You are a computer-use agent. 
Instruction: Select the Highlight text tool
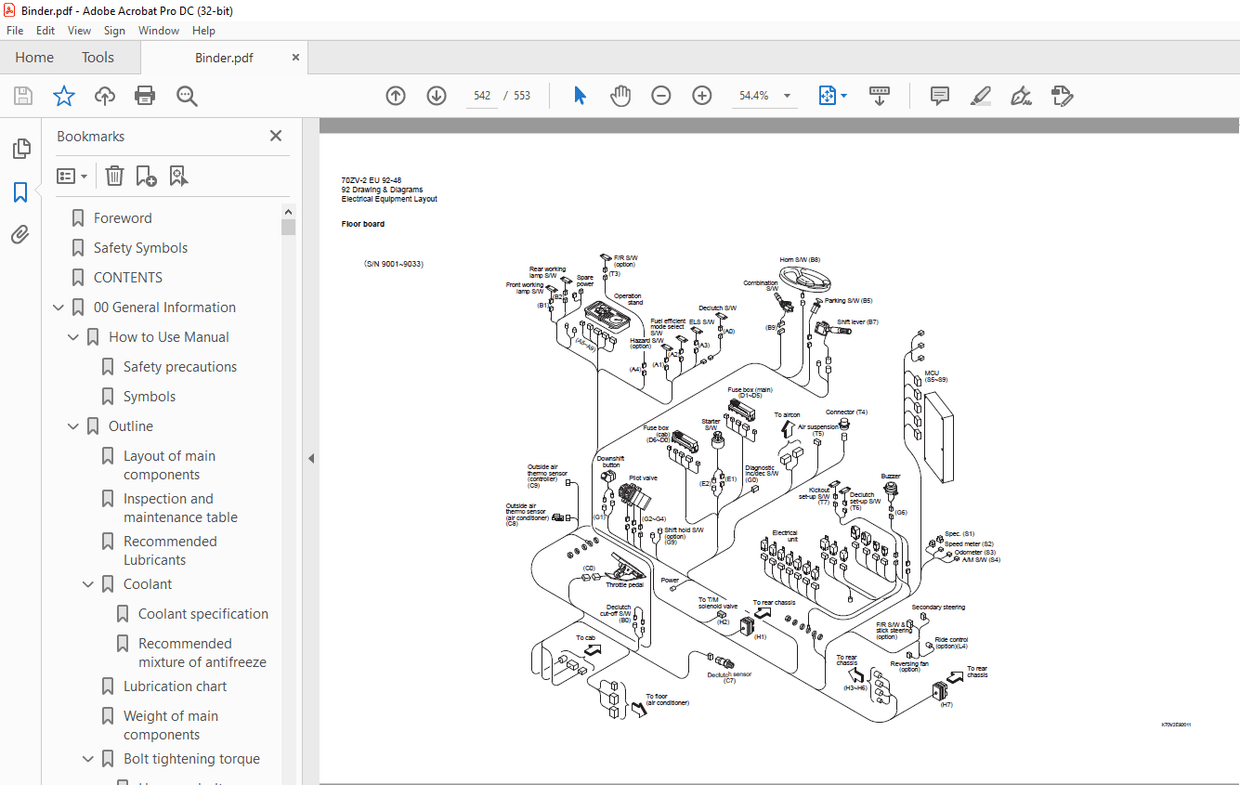point(980,95)
